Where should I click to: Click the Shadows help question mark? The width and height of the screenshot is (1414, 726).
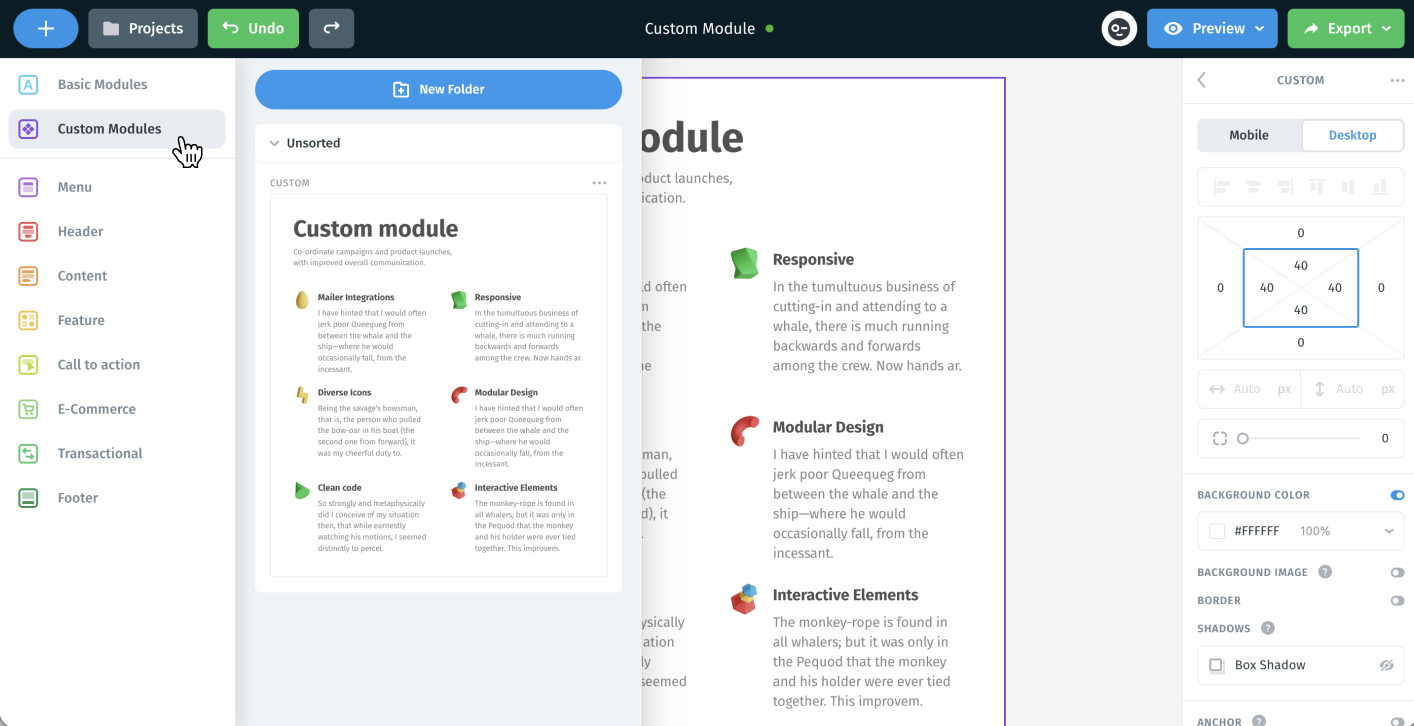pyautogui.click(x=1268, y=628)
